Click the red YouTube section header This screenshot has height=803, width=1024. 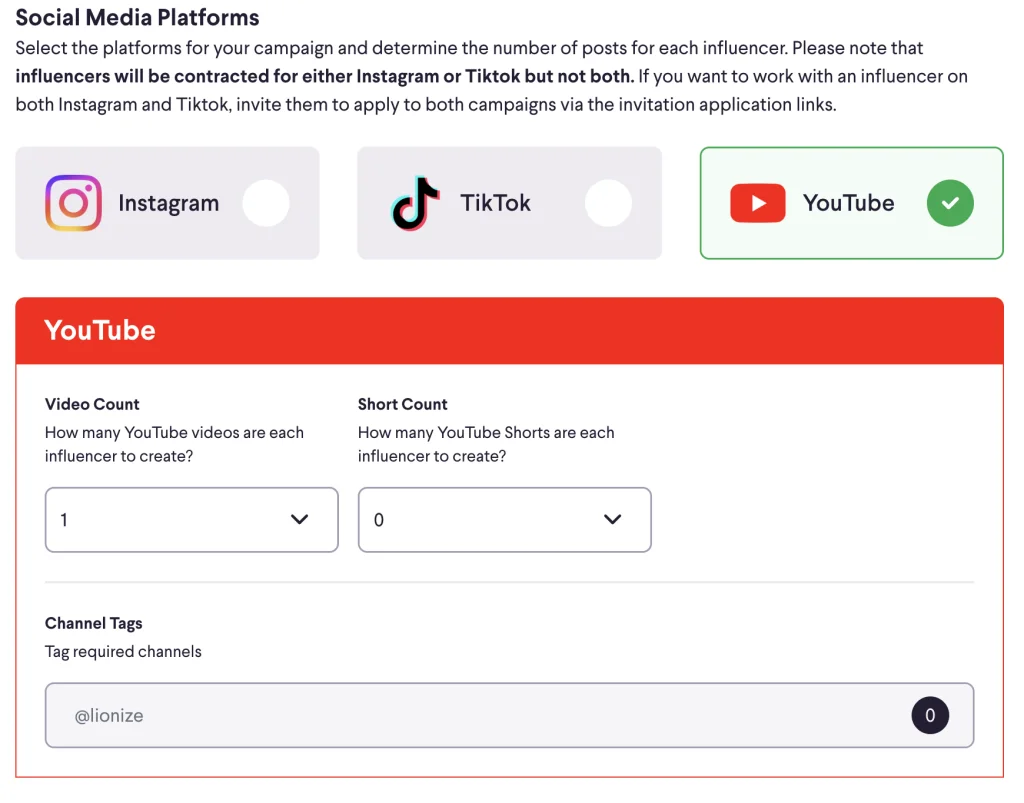[x=509, y=331]
